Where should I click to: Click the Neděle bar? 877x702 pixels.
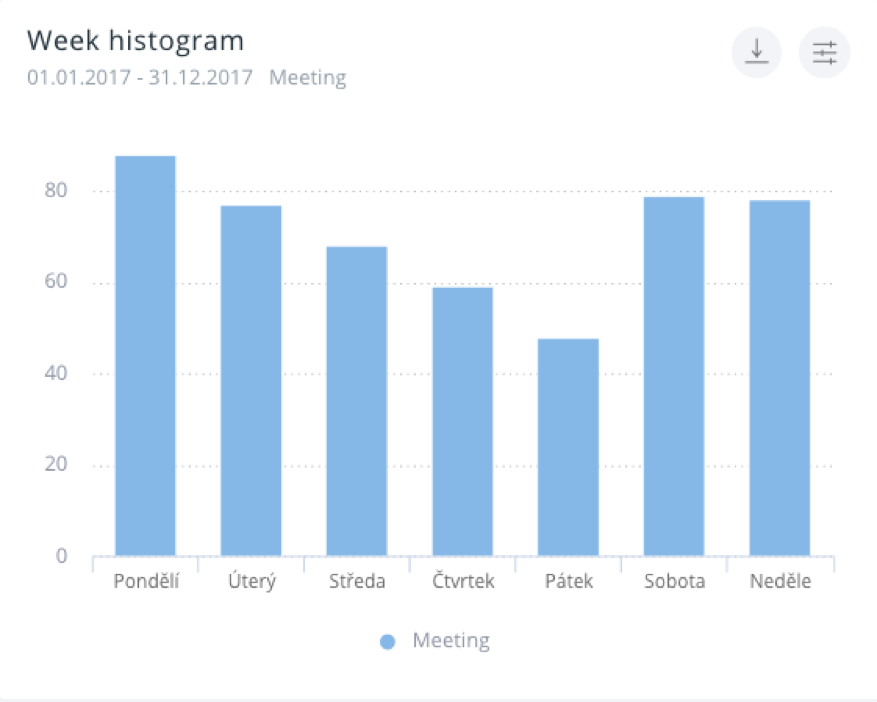pos(780,378)
